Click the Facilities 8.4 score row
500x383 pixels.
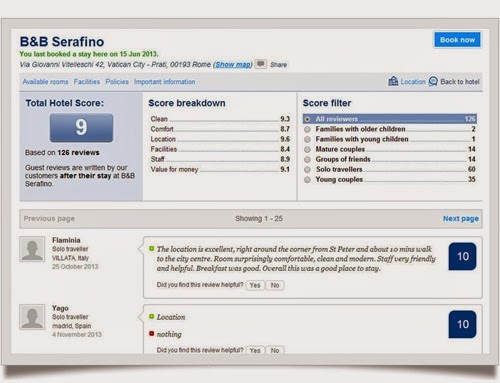click(x=220, y=149)
